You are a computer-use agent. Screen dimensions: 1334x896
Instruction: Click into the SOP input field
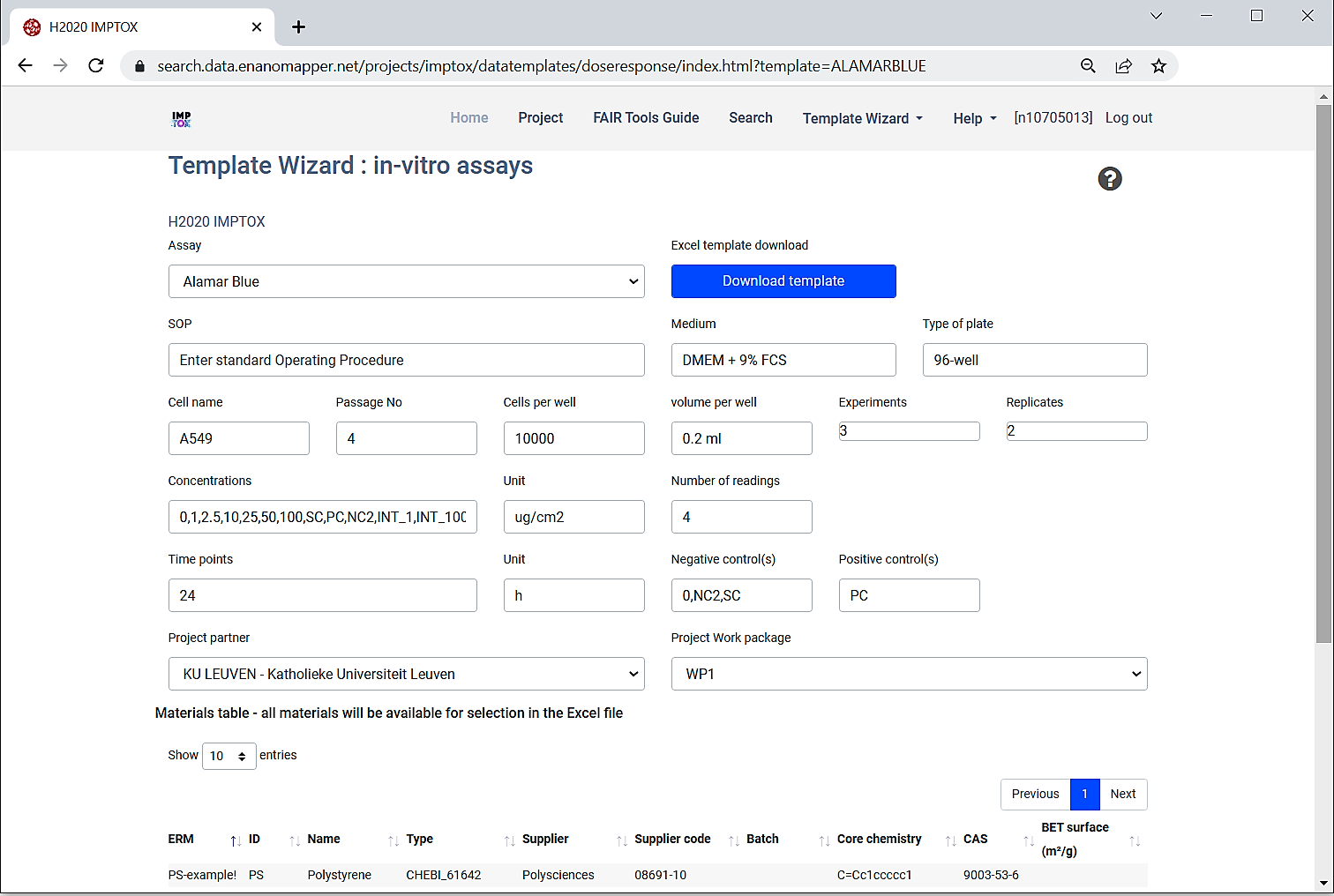[406, 360]
